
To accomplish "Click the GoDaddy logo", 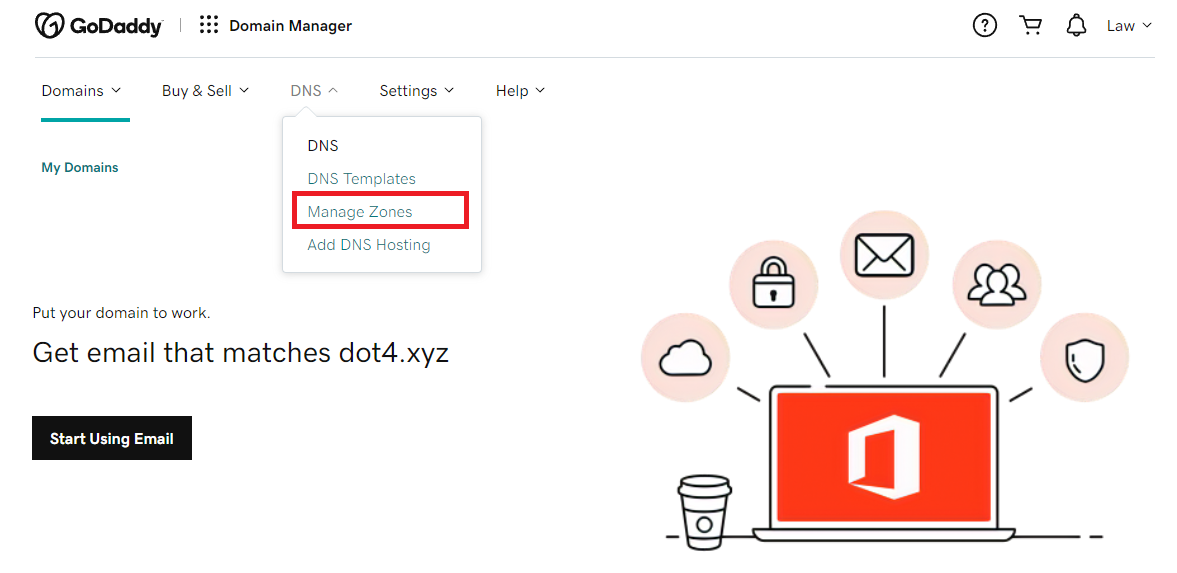I will tap(98, 26).
